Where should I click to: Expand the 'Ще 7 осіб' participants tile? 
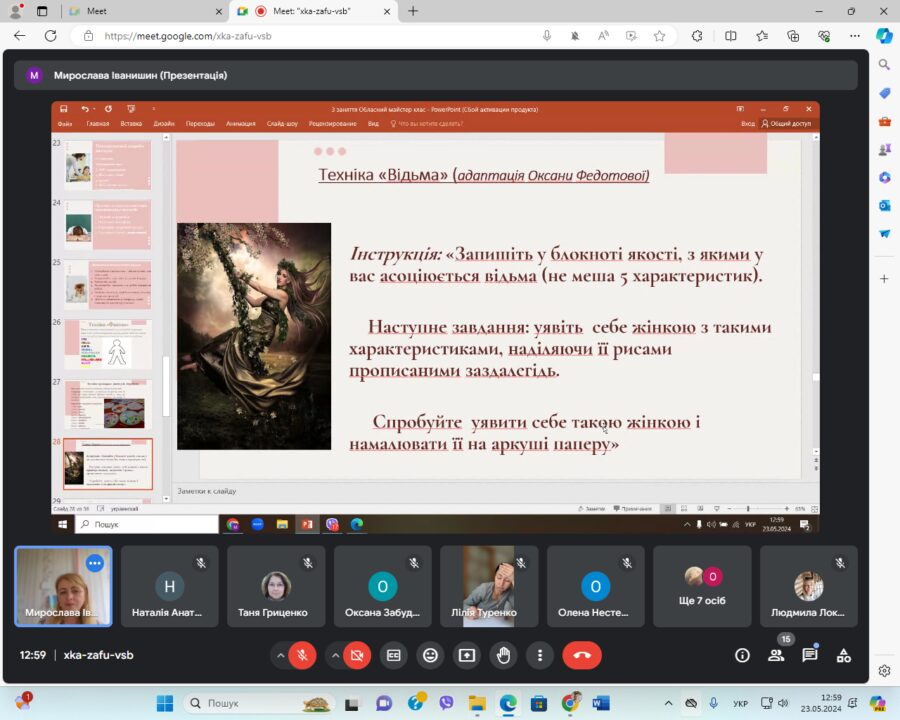click(x=702, y=586)
